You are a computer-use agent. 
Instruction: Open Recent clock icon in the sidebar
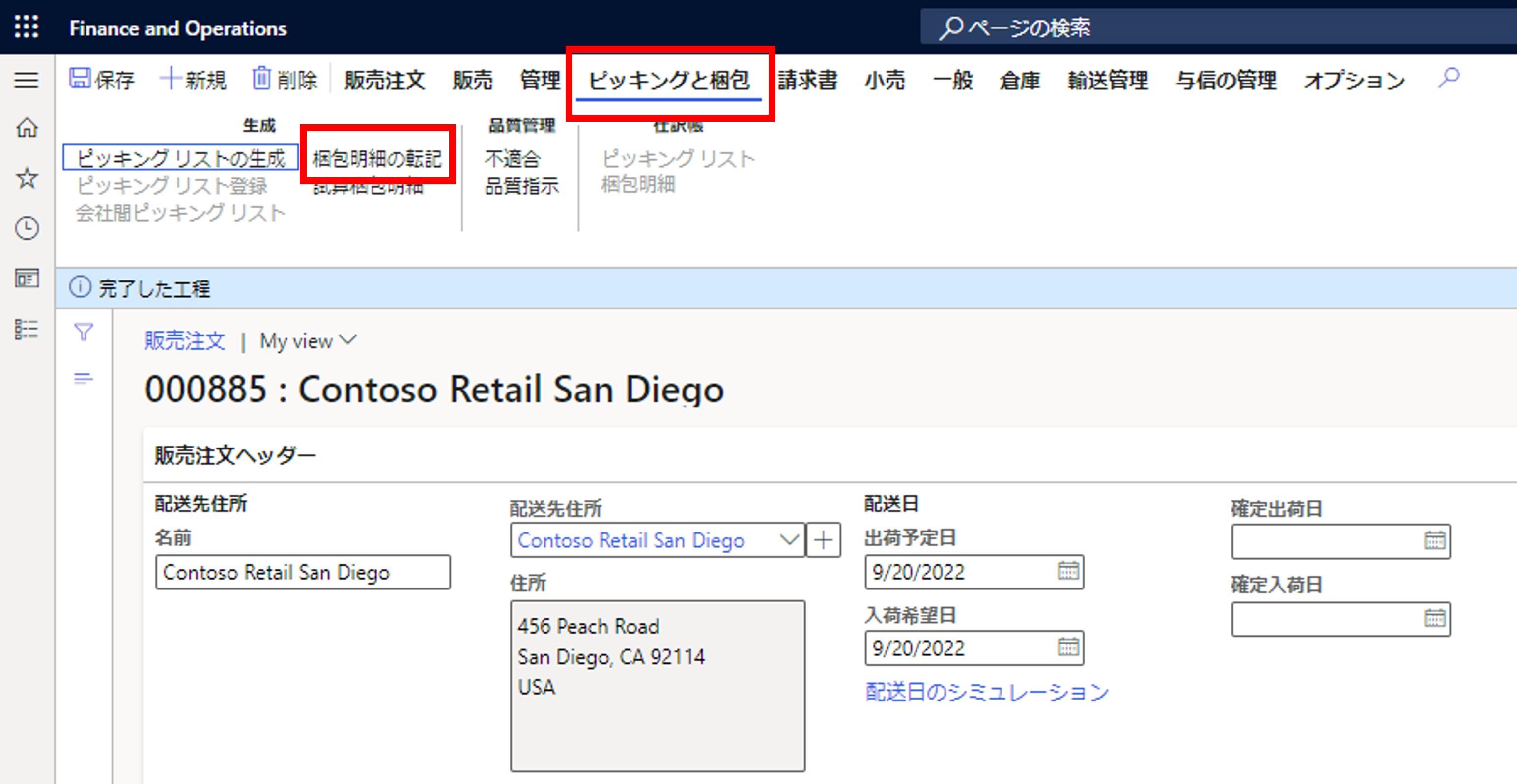[27, 228]
